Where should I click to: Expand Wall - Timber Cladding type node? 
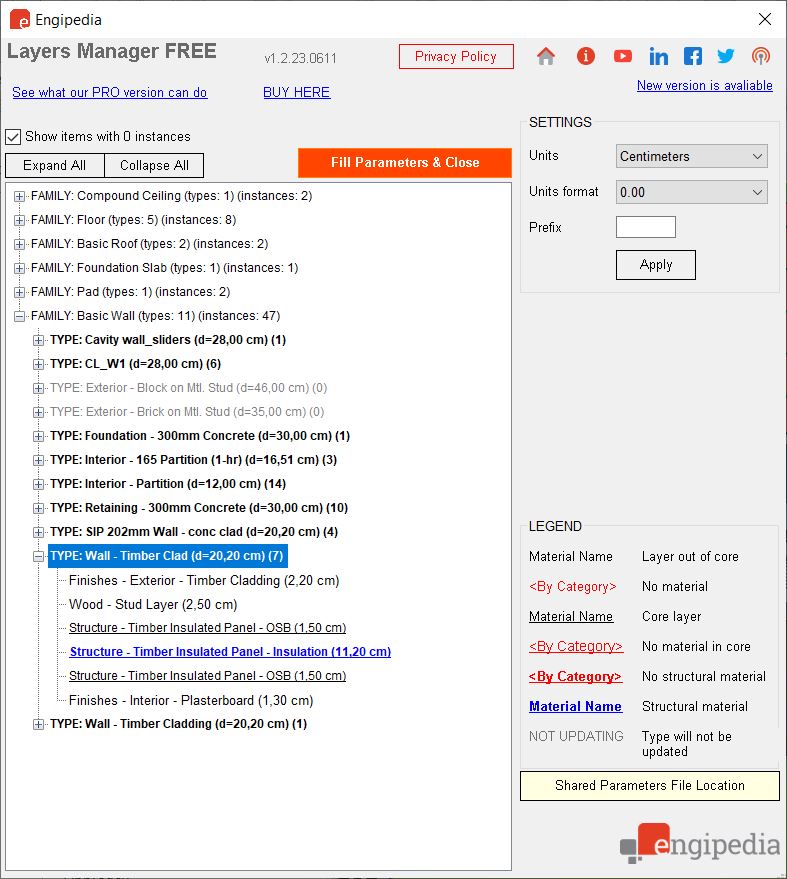(x=38, y=724)
